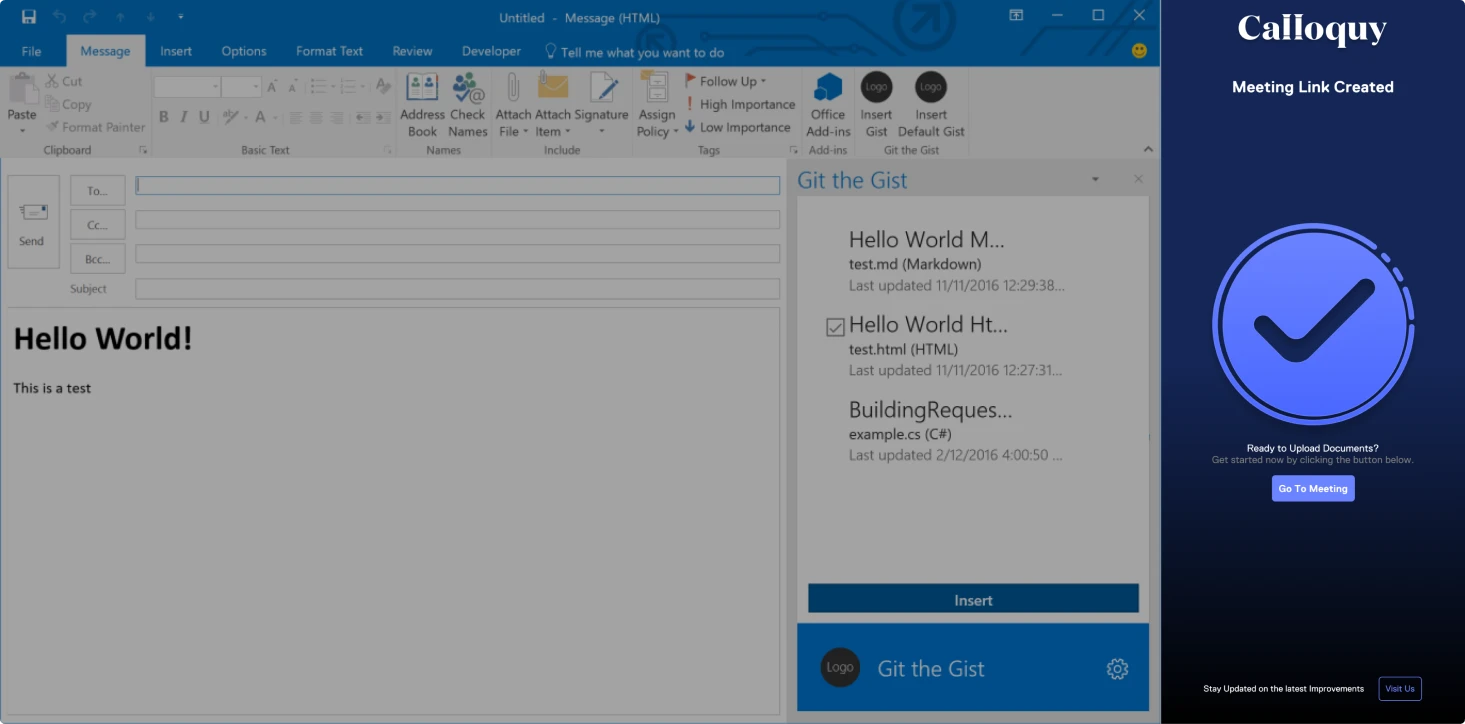The width and height of the screenshot is (1465, 724).
Task: Open Office Add-ins
Action: 828,105
